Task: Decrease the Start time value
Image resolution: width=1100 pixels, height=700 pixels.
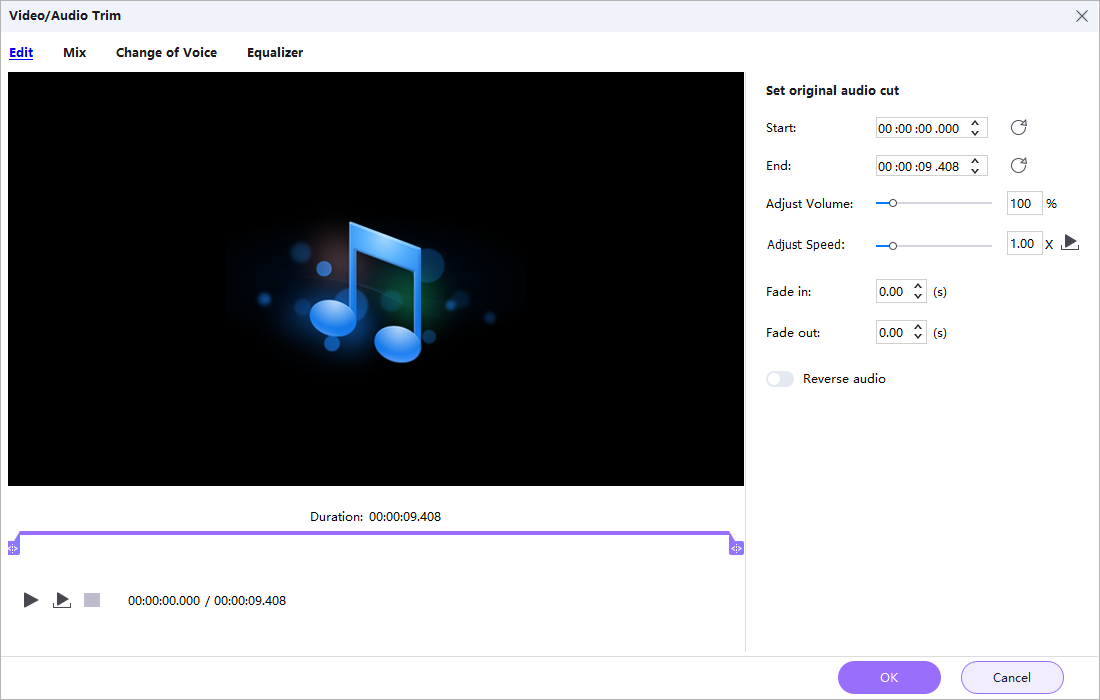Action: click(975, 133)
